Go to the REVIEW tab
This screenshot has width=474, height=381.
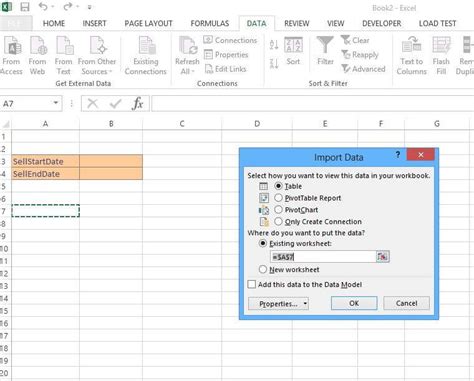click(x=297, y=23)
